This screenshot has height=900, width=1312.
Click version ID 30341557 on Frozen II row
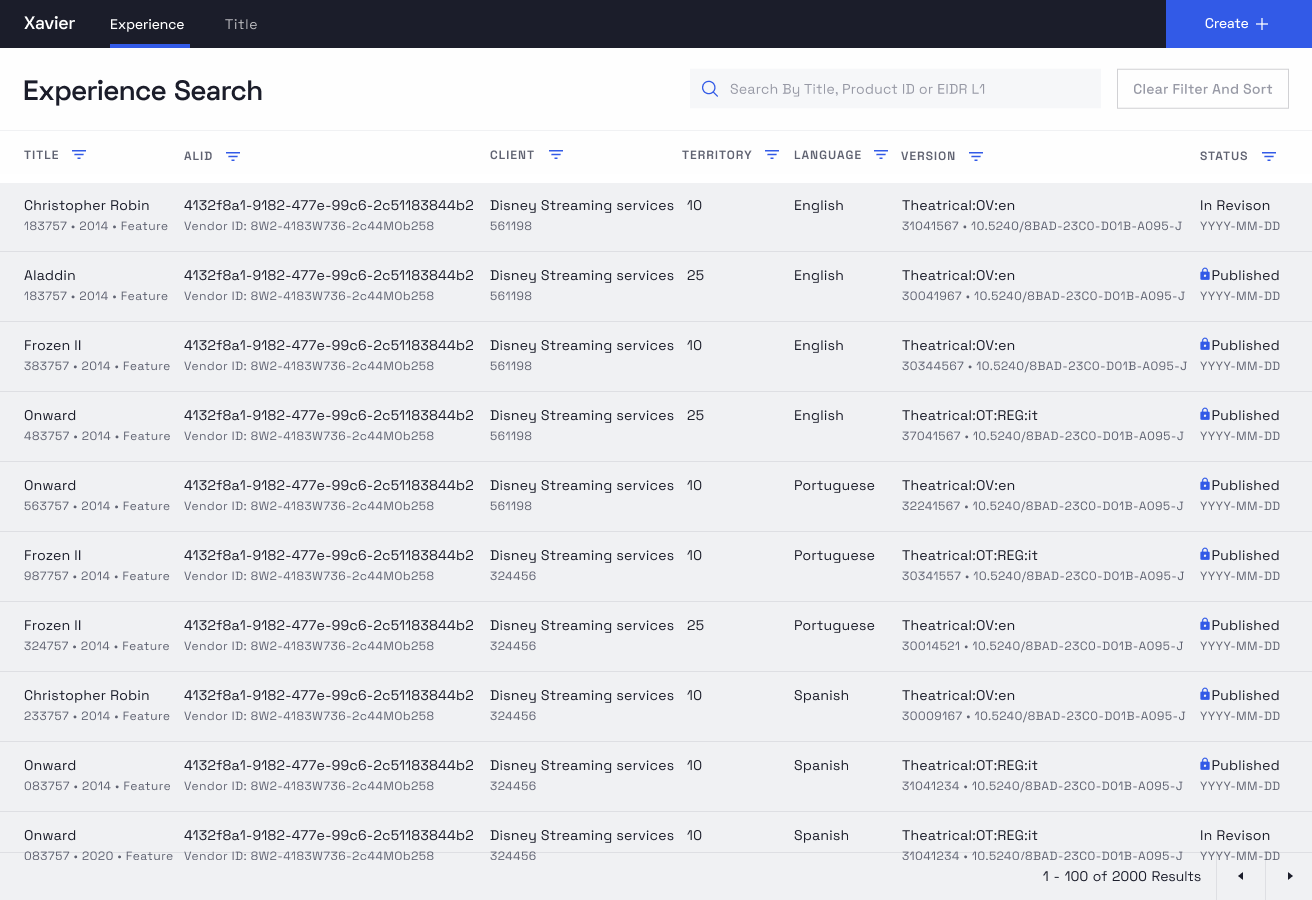click(932, 576)
